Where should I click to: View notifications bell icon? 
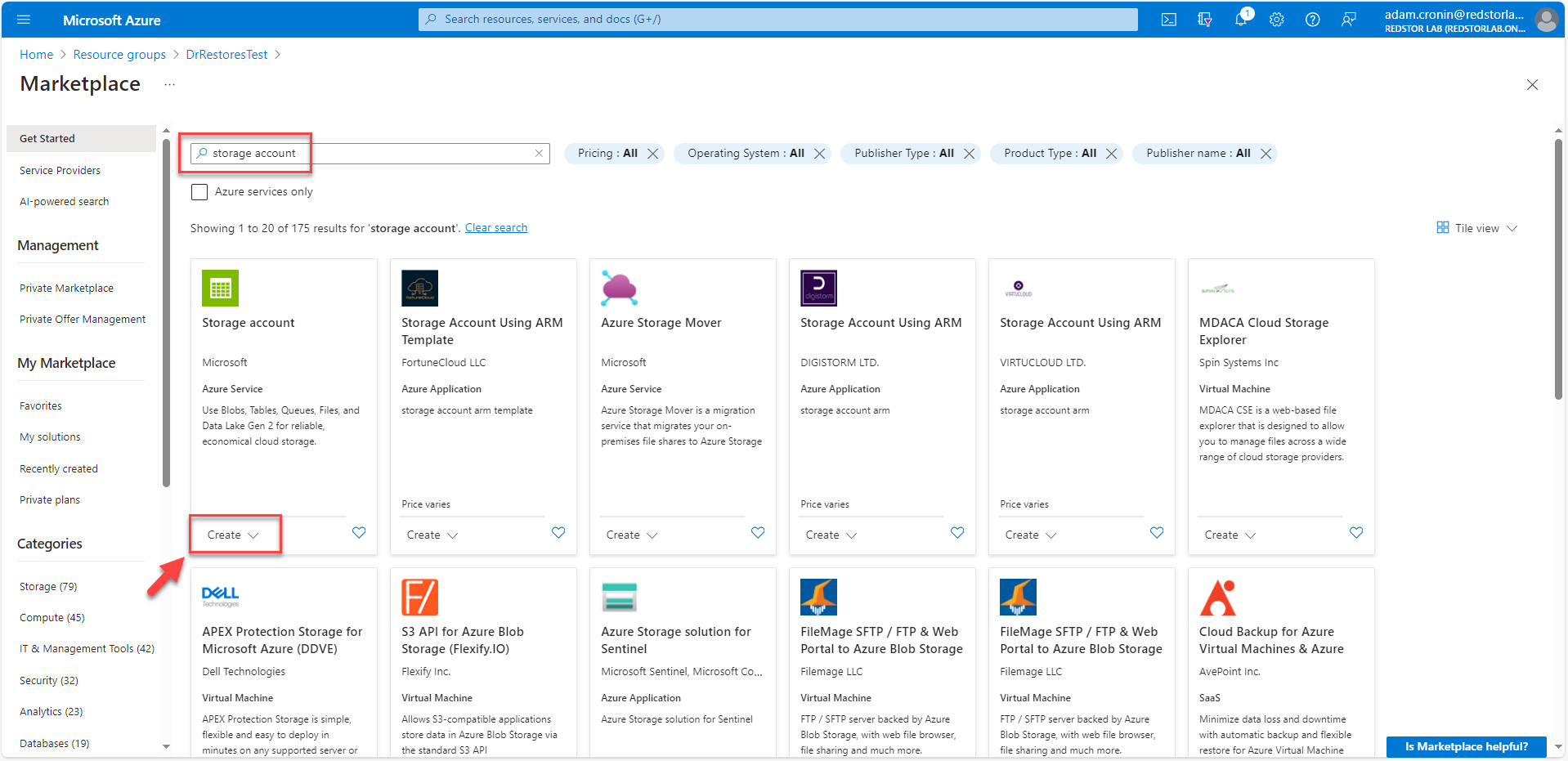[x=1241, y=20]
